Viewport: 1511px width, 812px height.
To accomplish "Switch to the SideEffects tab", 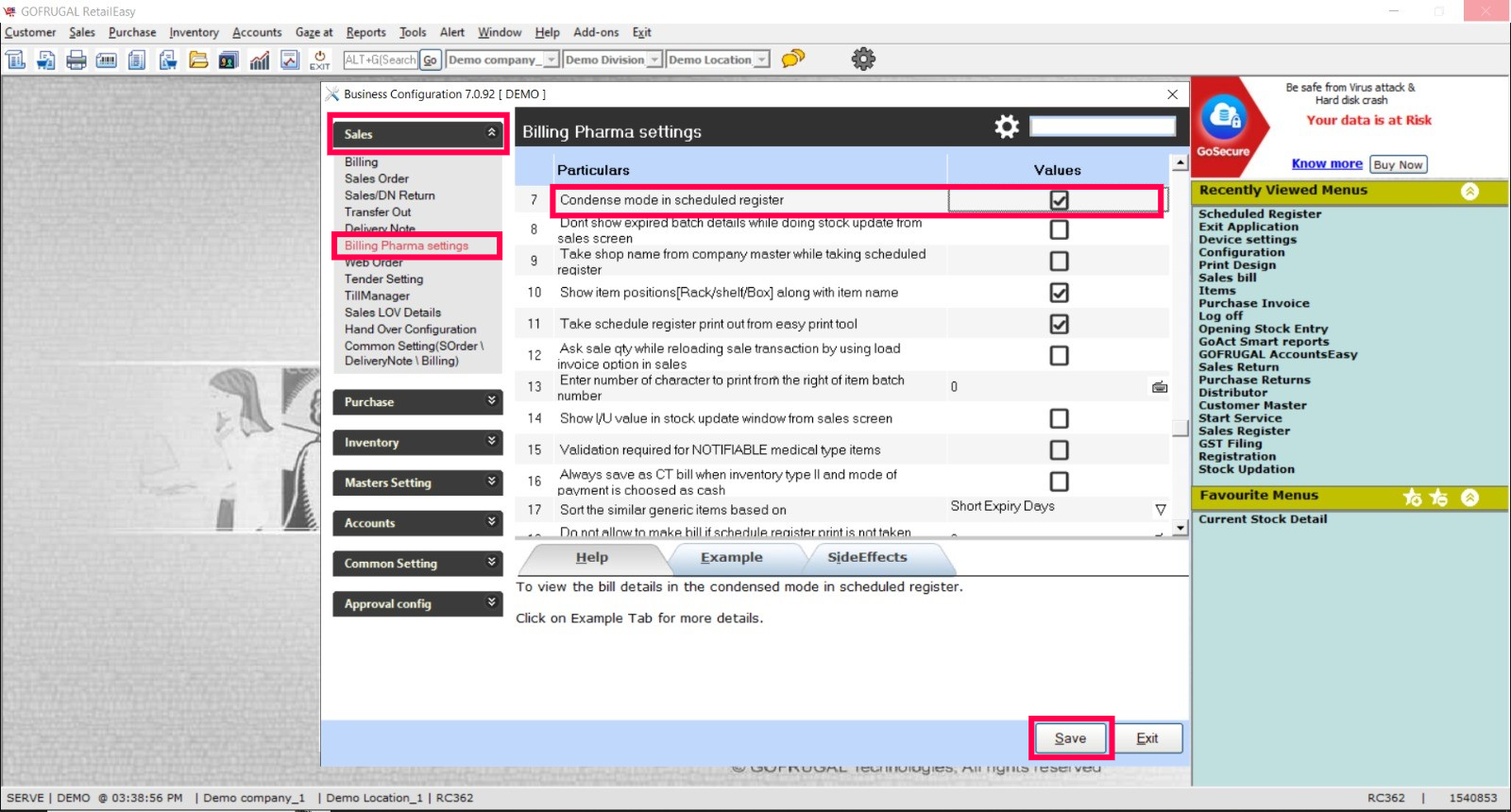I will coord(868,558).
